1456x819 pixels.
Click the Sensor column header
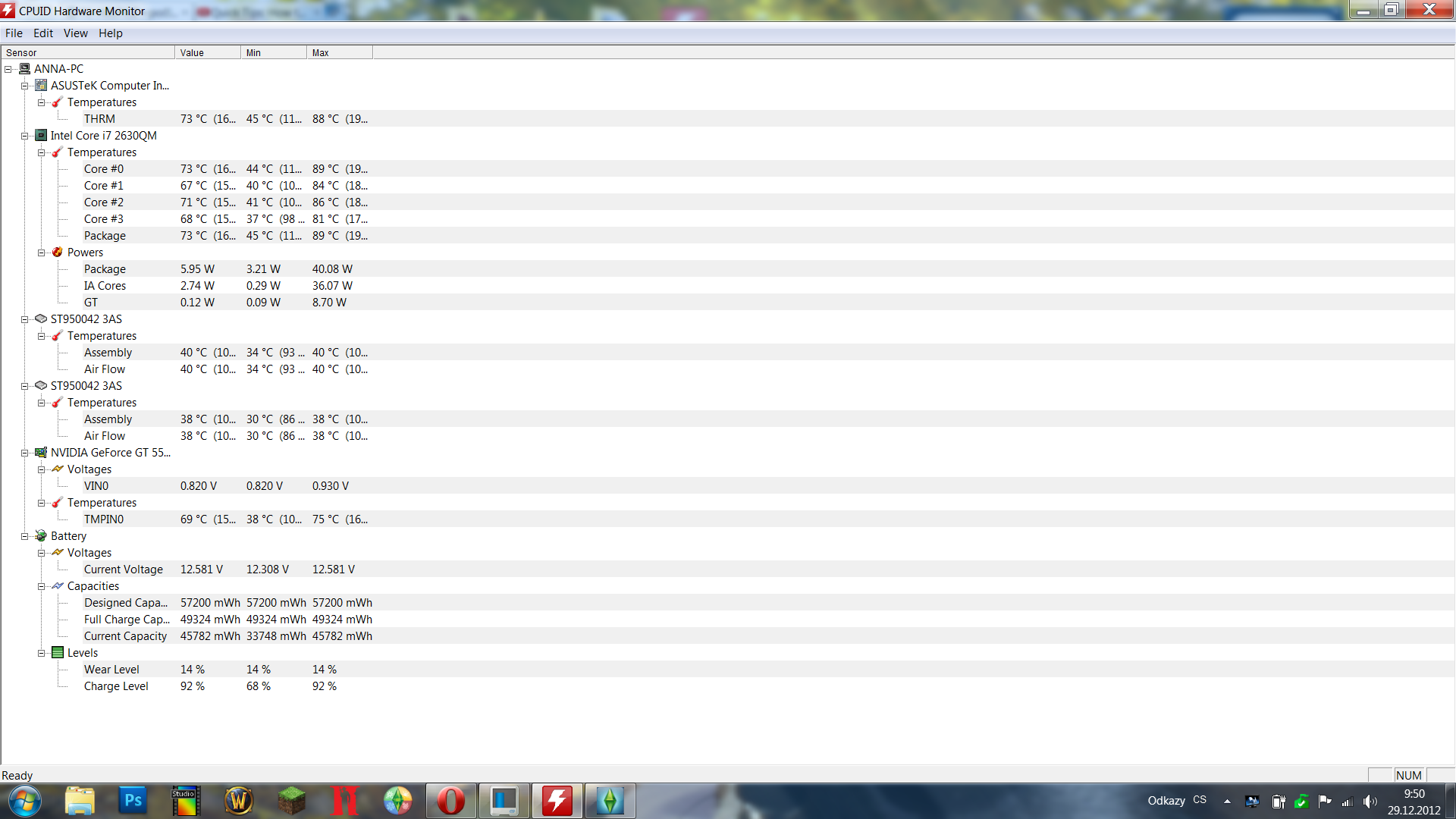(x=87, y=53)
